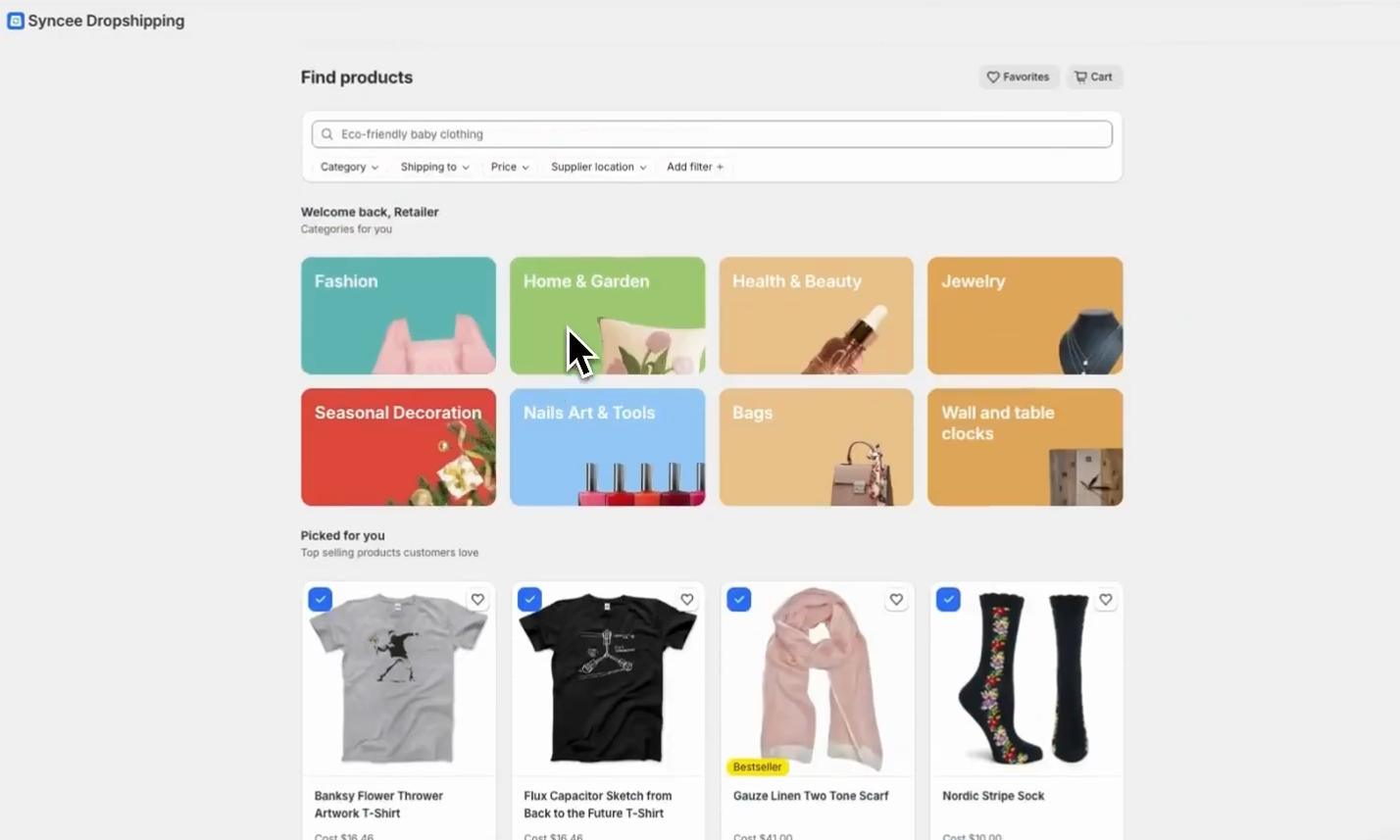Click the Syncee Dropshipping logo icon

[x=15, y=20]
